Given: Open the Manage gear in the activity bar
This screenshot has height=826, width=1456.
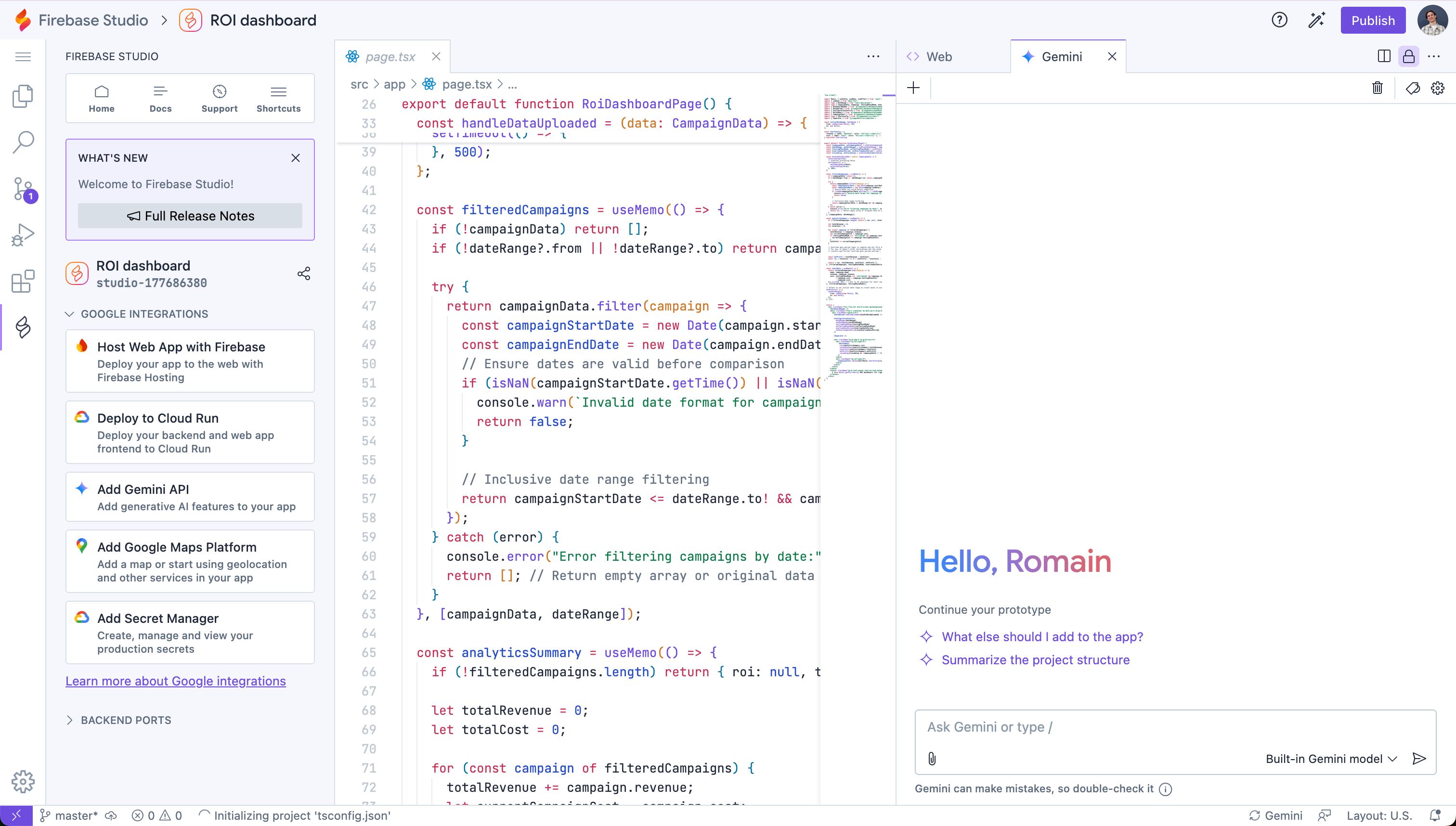Looking at the screenshot, I should (23, 782).
